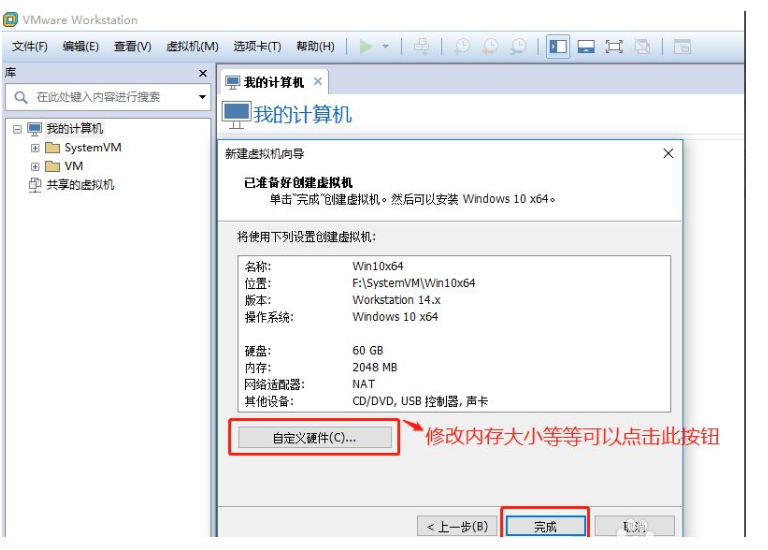Open the 查看(V) menu

(x=133, y=47)
